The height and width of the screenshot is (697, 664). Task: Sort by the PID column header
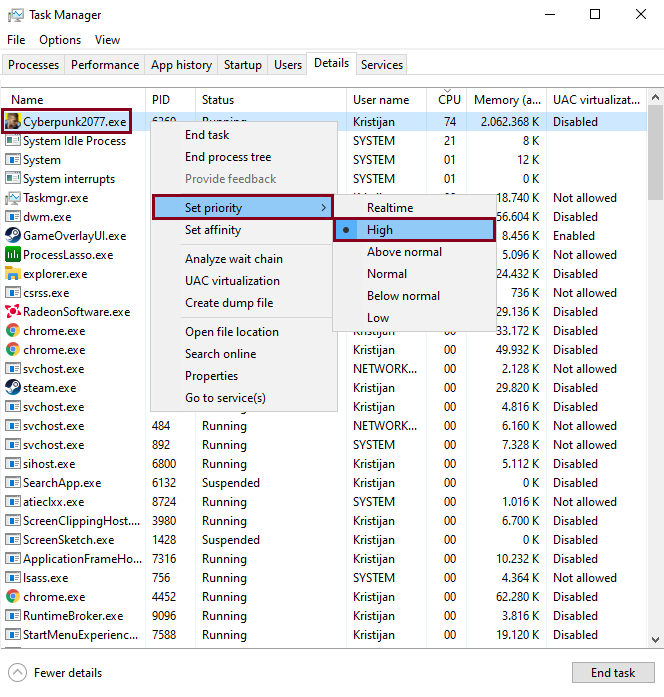[x=170, y=100]
